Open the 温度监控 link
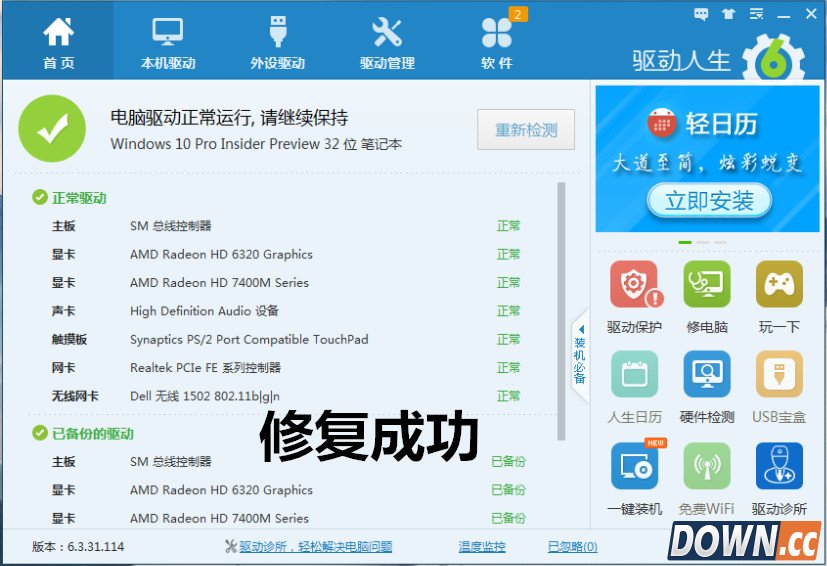Screen dimensions: 827x566 pos(482,546)
